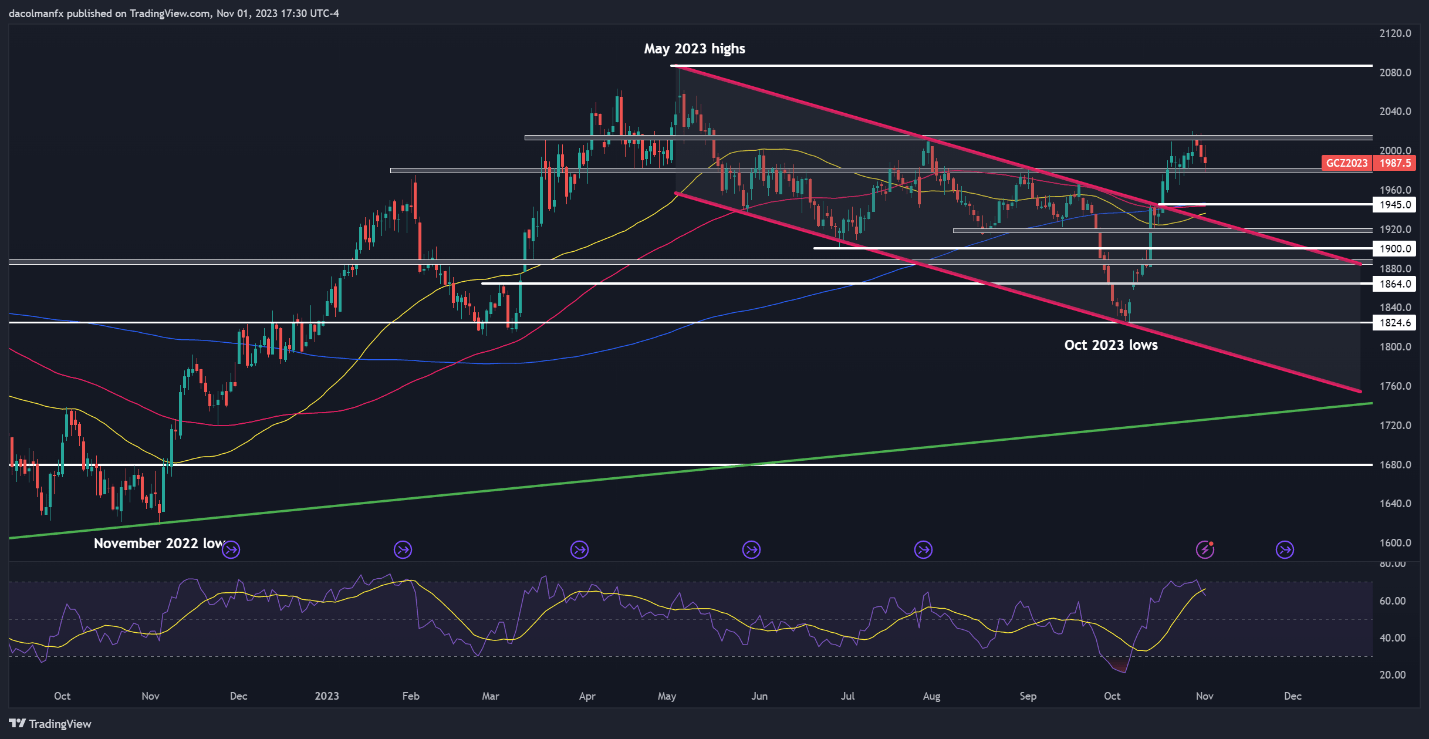The width and height of the screenshot is (1429, 739).
Task: Select the white May 2023 highs horizontal line
Action: [1024, 66]
